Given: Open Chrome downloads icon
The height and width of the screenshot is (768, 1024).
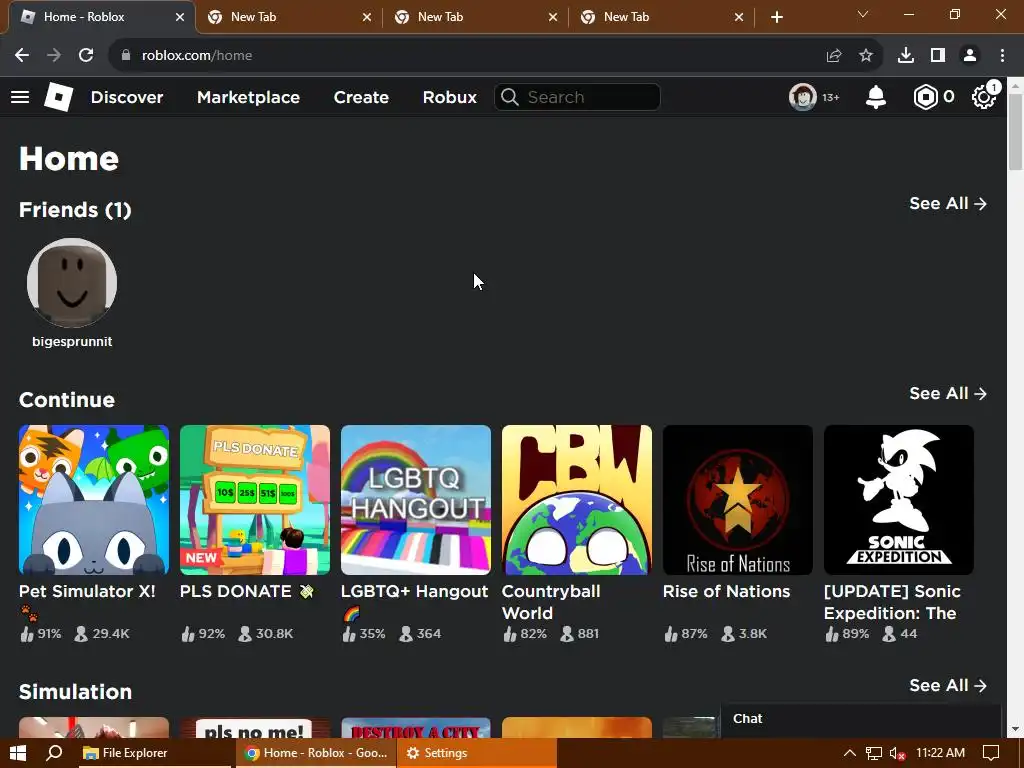Looking at the screenshot, I should (x=906, y=56).
